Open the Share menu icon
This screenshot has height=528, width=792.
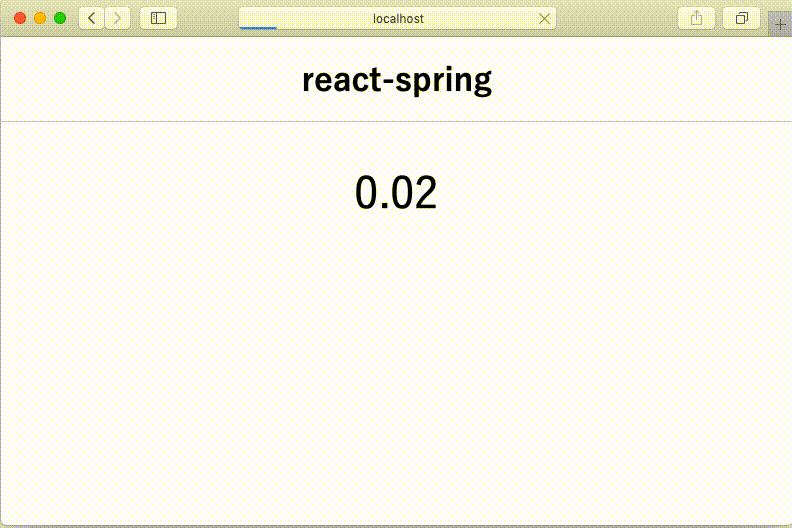[x=696, y=18]
